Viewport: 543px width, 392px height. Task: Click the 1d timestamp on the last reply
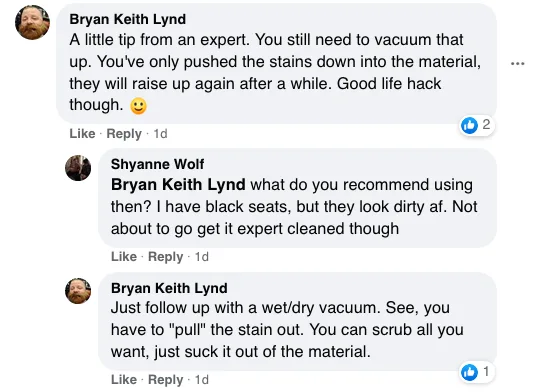pos(202,380)
